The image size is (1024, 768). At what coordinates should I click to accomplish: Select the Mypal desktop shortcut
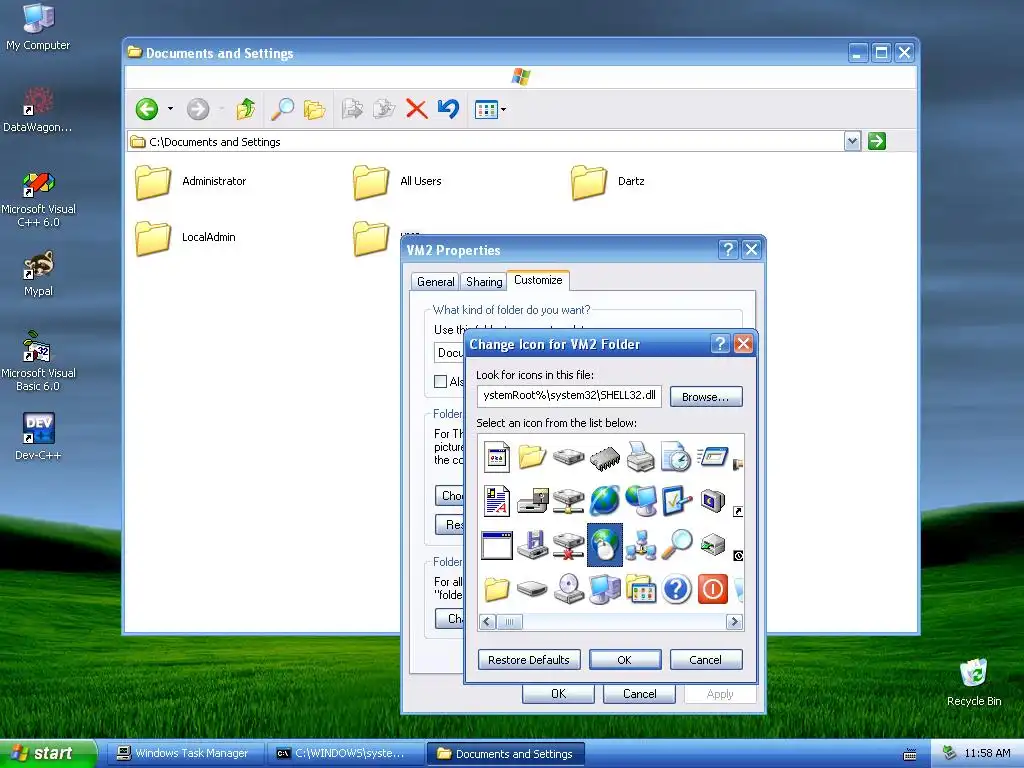click(38, 273)
